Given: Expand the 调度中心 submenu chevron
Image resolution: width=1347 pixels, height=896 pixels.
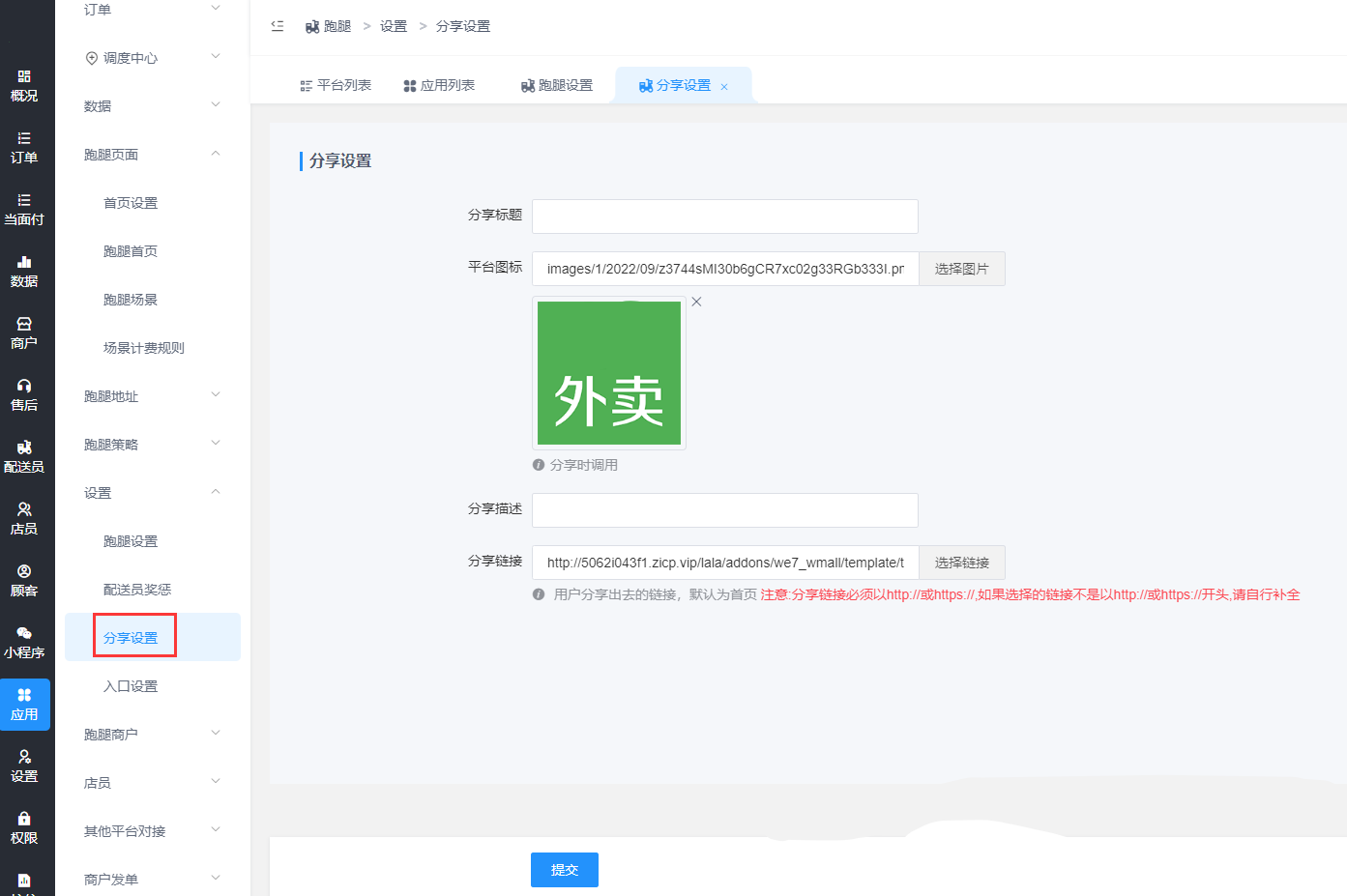Looking at the screenshot, I should [x=216, y=56].
